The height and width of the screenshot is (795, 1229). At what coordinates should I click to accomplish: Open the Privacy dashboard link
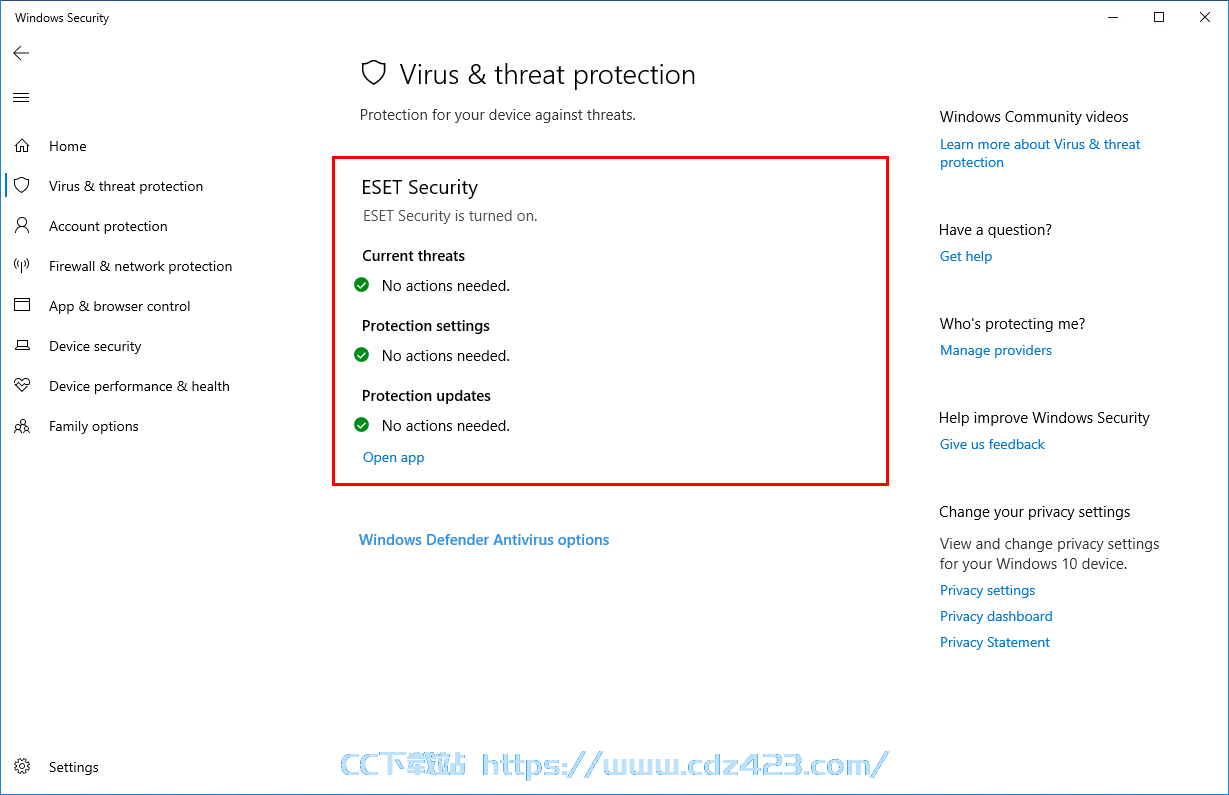pos(996,616)
